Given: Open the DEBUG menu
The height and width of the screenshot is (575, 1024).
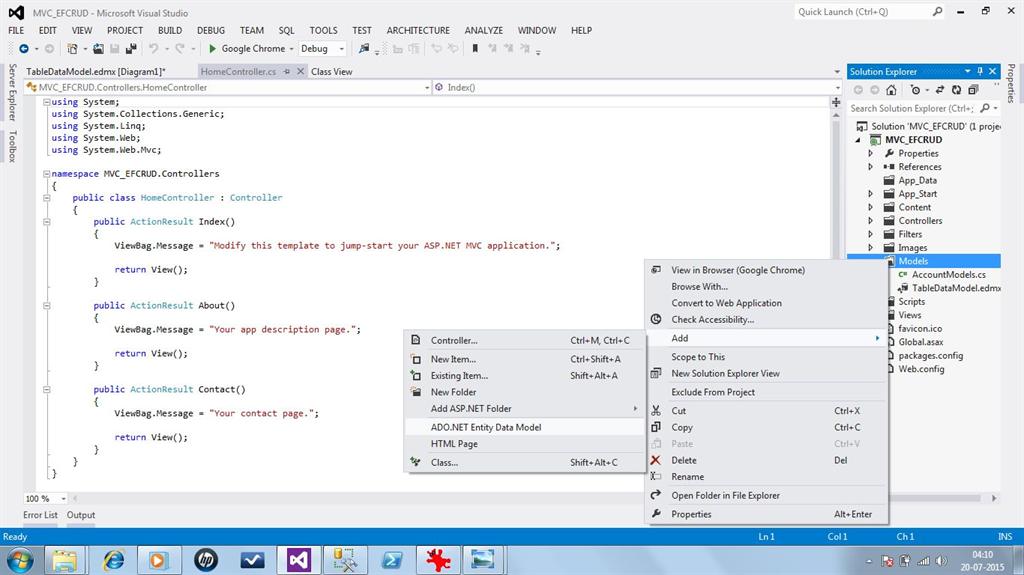Looking at the screenshot, I should pos(210,30).
